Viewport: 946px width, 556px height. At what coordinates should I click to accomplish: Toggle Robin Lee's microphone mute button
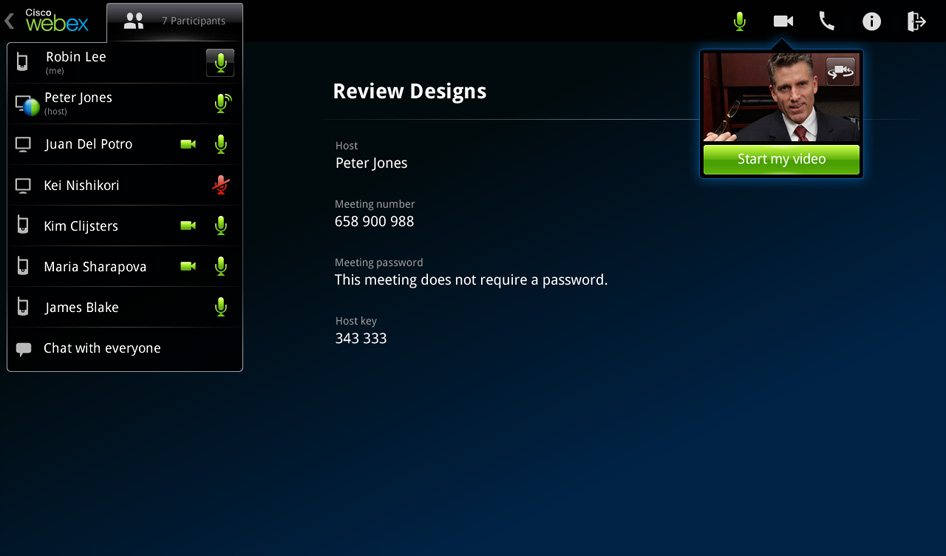point(220,63)
